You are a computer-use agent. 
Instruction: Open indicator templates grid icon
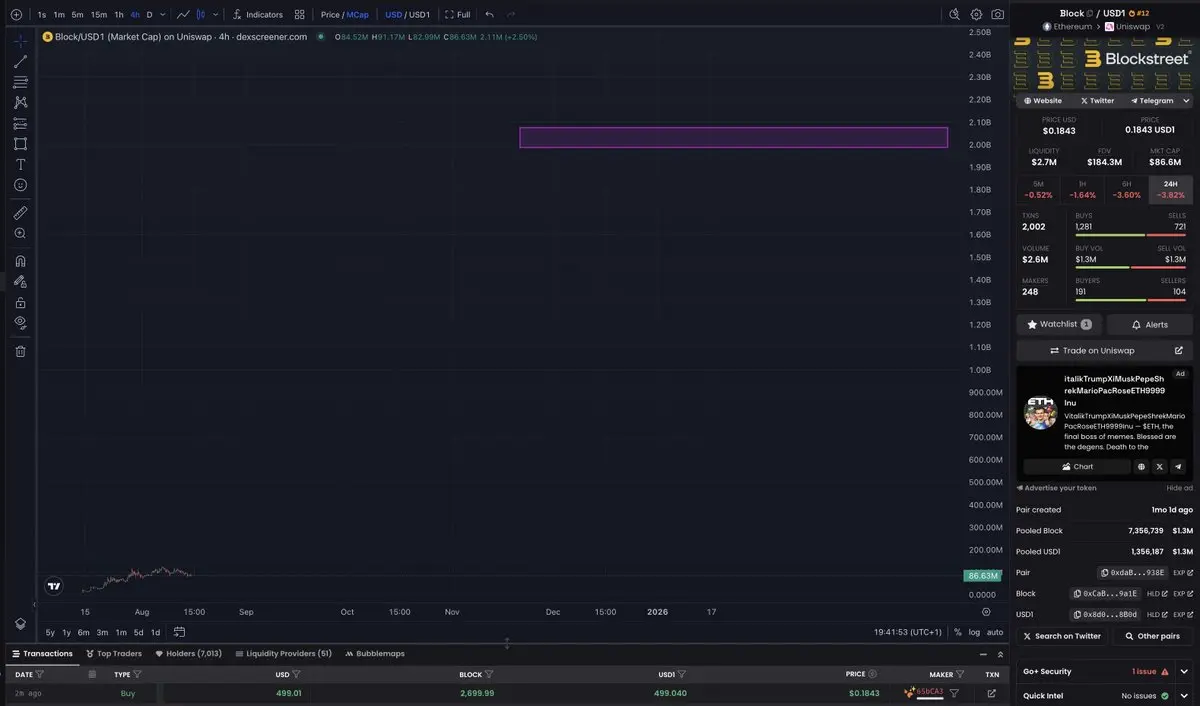(299, 15)
